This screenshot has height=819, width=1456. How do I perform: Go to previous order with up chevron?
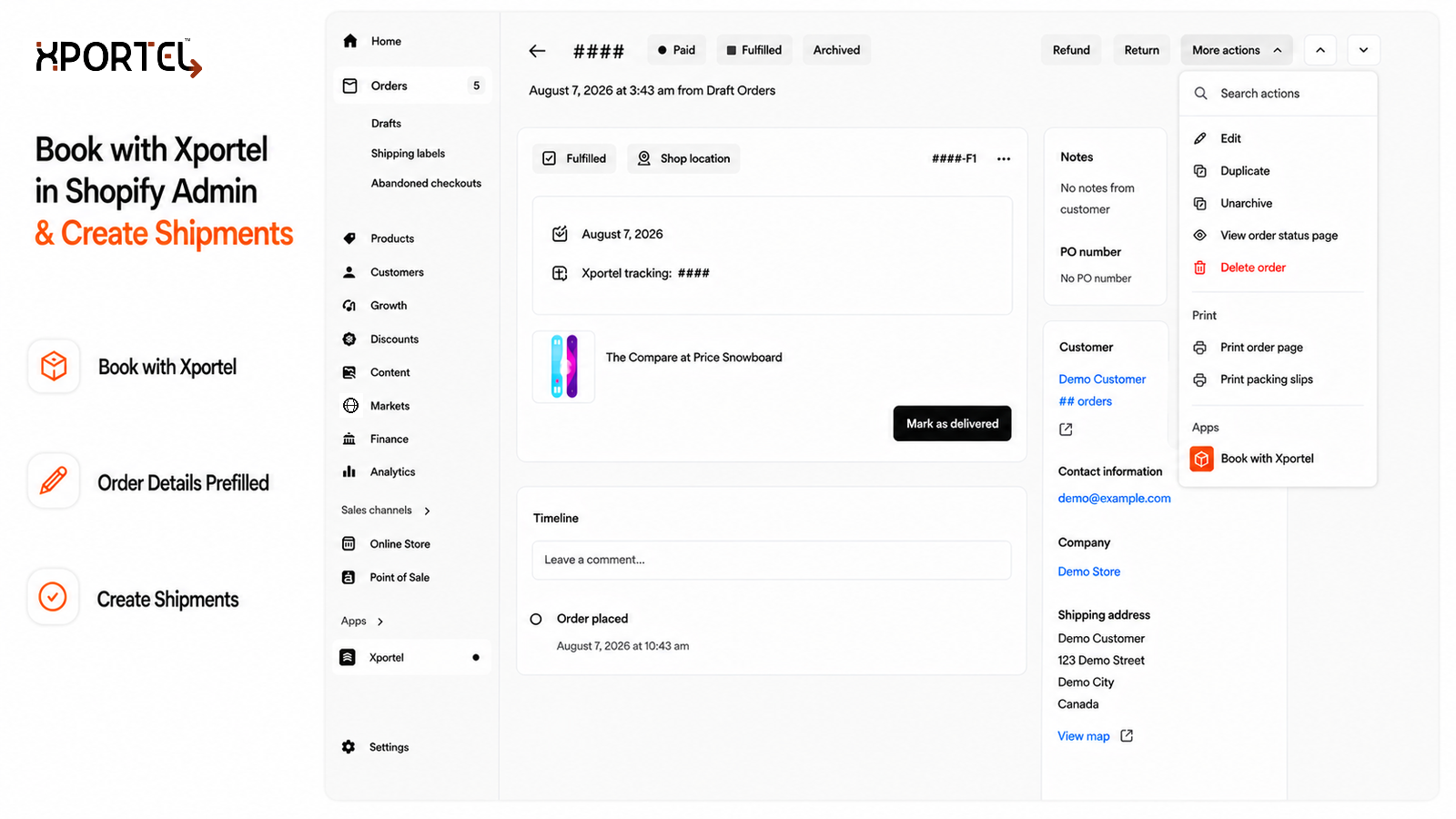click(1320, 50)
